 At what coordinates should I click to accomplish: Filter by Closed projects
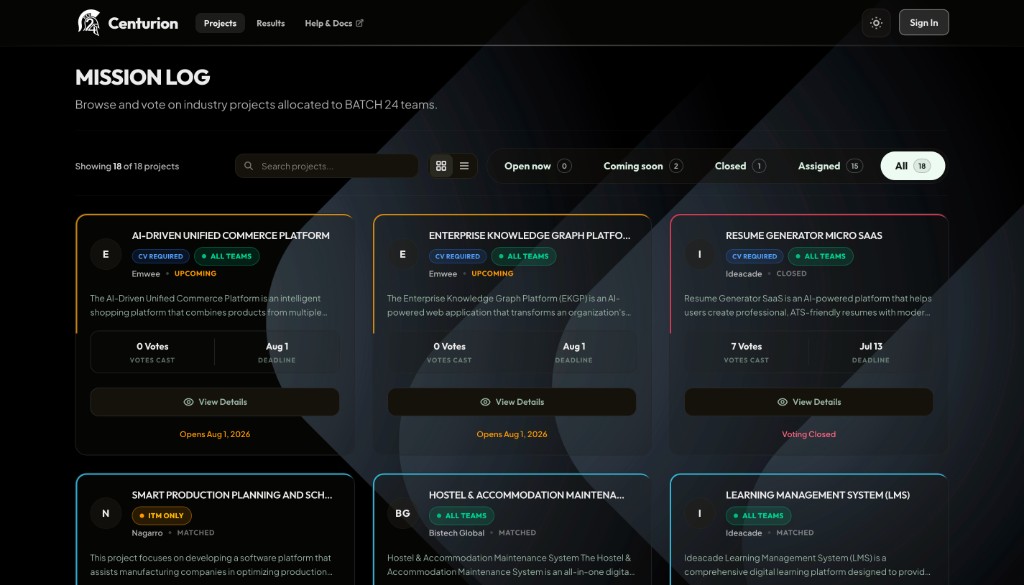coord(740,166)
